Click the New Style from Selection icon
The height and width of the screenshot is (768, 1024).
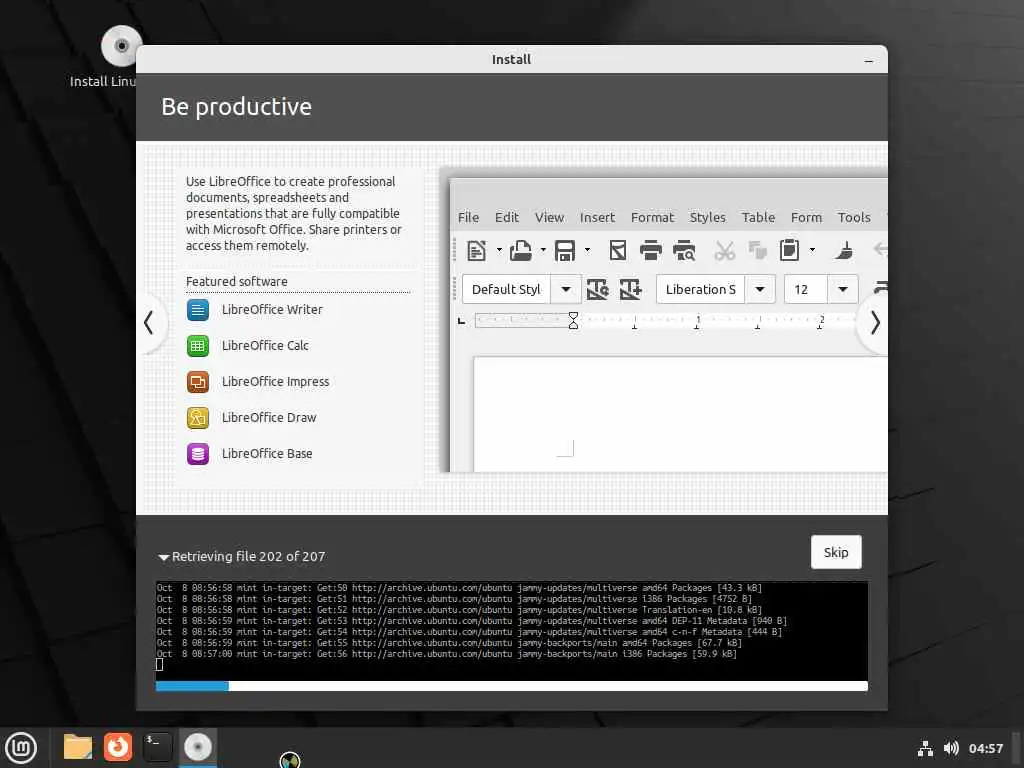click(x=630, y=289)
